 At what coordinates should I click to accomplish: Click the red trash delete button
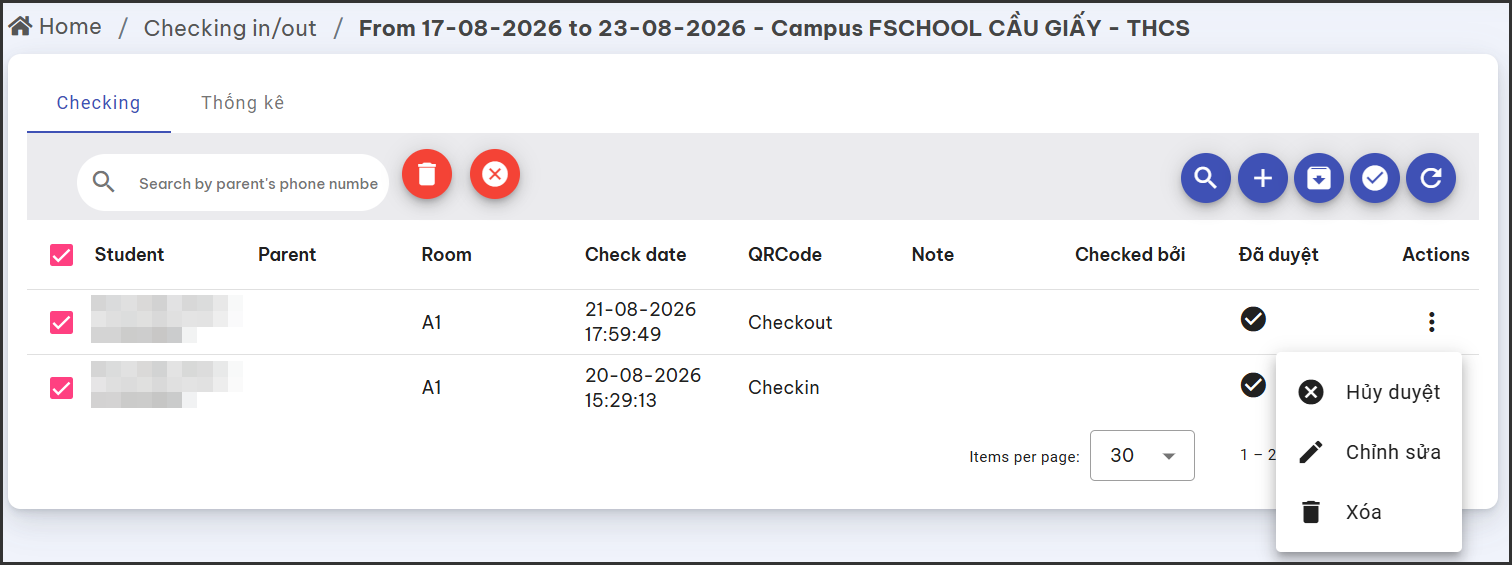(427, 174)
